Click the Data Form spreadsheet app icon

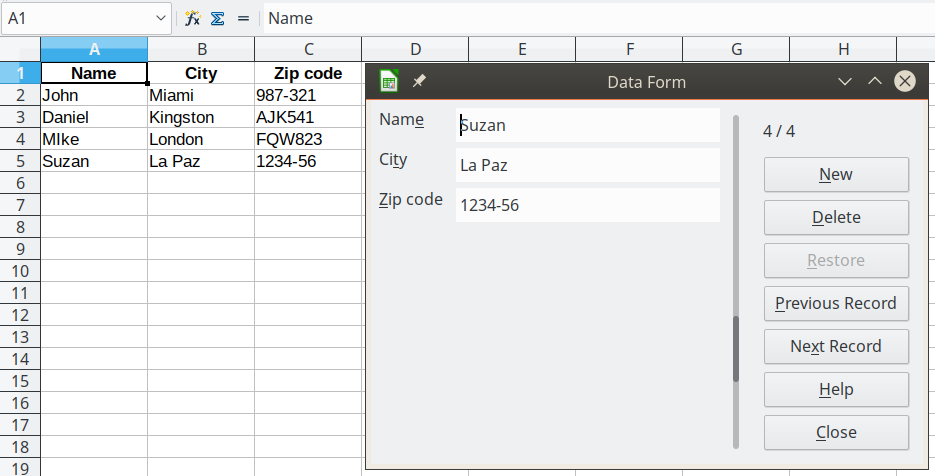390,82
